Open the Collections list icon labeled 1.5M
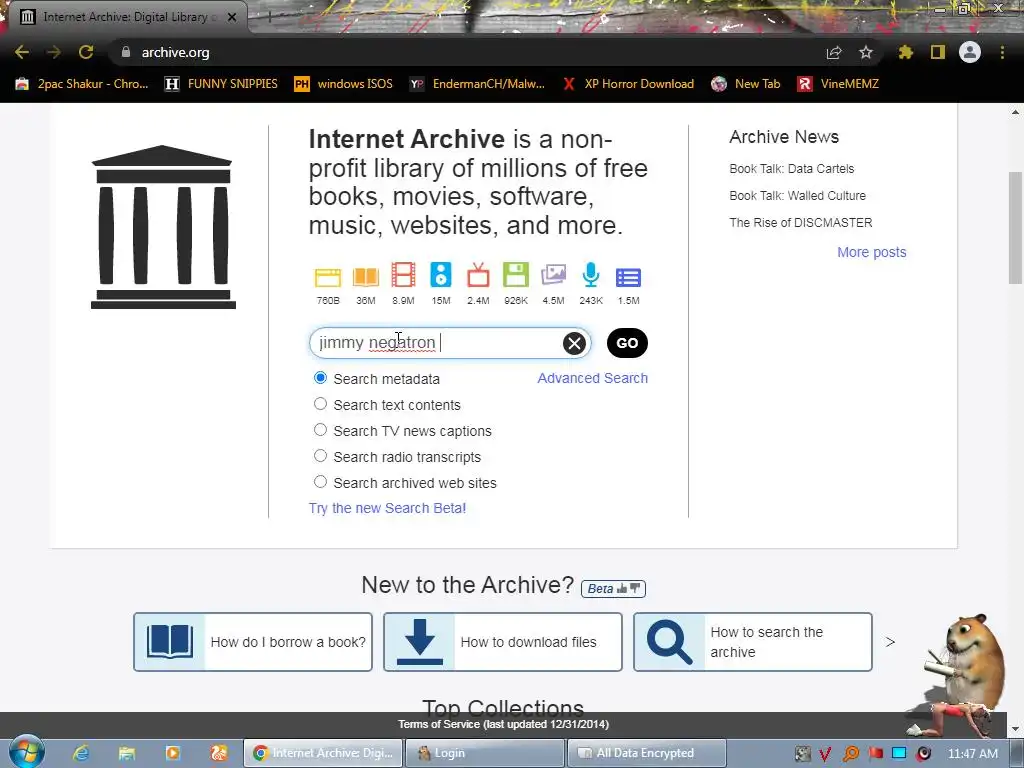 click(x=628, y=278)
